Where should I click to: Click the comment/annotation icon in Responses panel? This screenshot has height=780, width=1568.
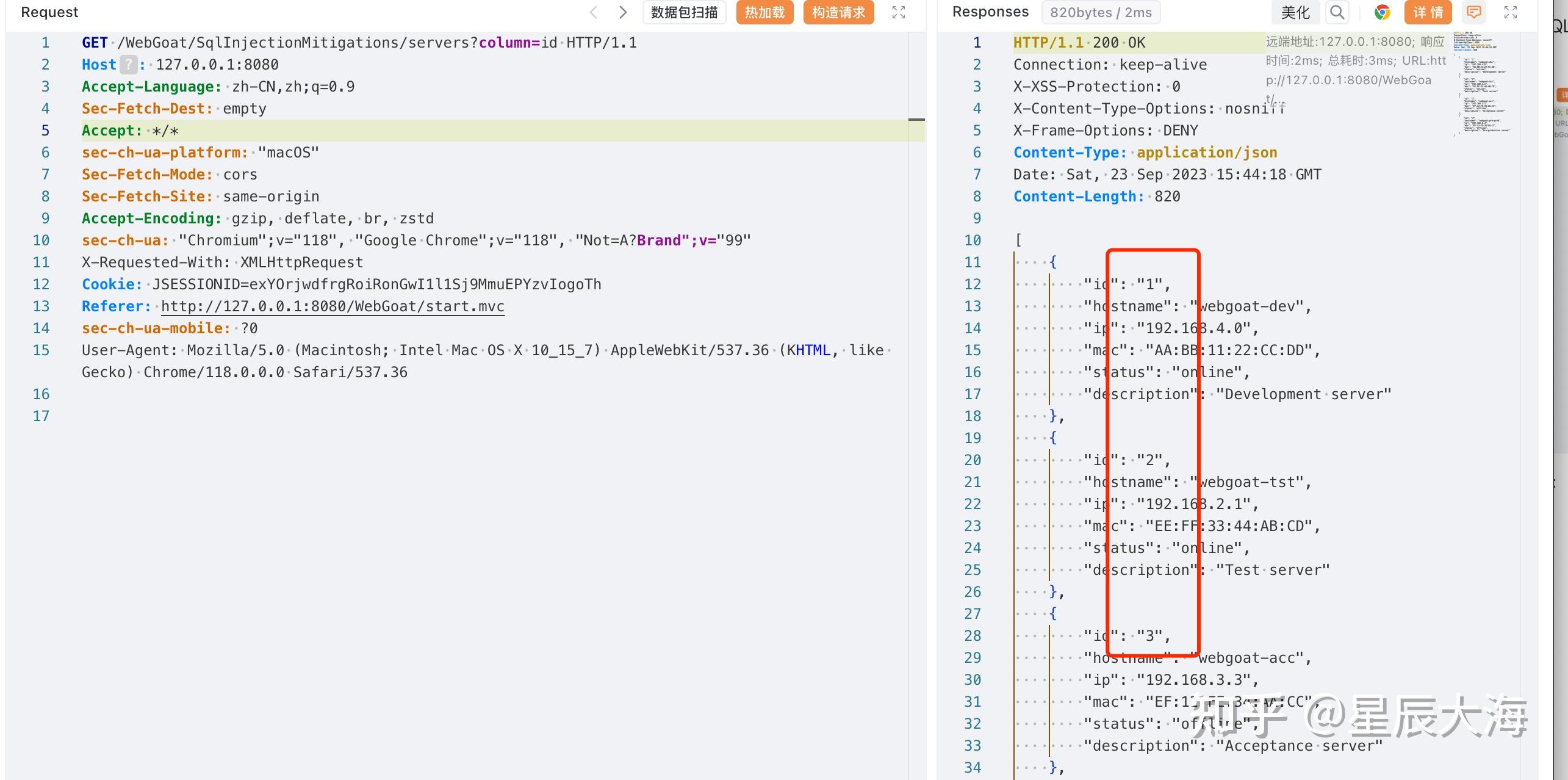click(1474, 12)
